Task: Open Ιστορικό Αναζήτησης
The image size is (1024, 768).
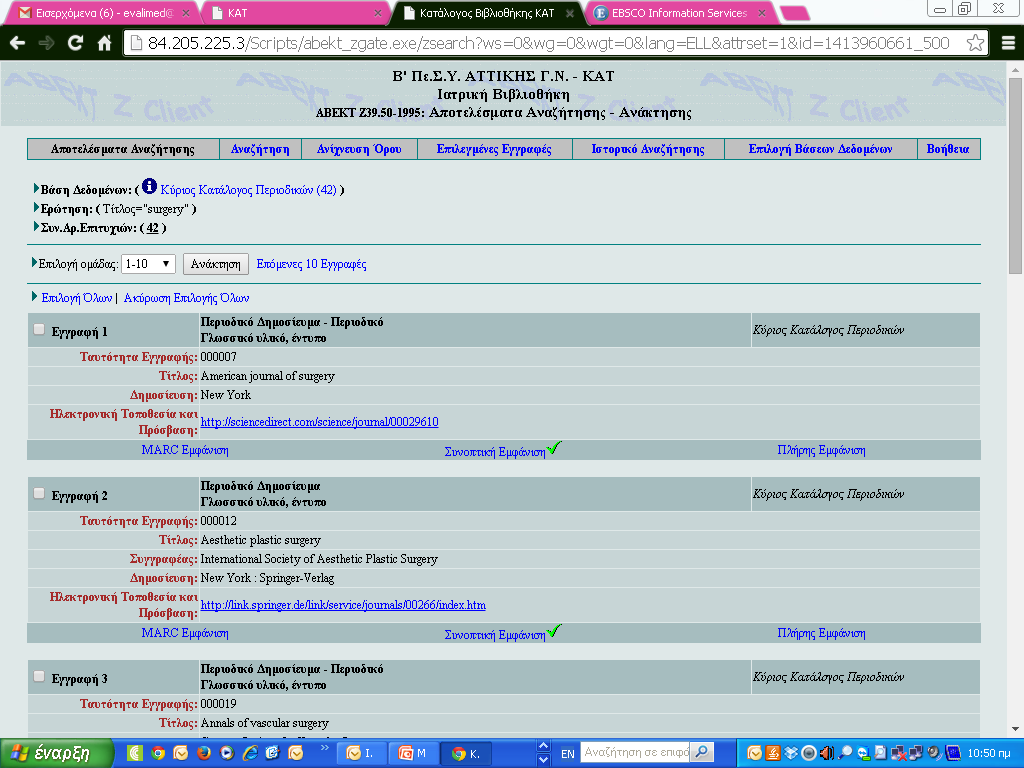Action: [x=648, y=149]
